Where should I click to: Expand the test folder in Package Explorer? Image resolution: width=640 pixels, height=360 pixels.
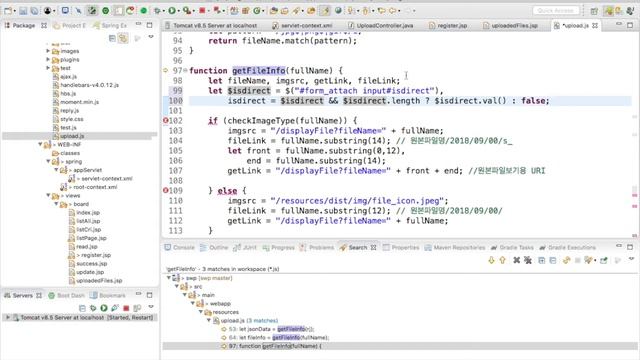click(48, 68)
